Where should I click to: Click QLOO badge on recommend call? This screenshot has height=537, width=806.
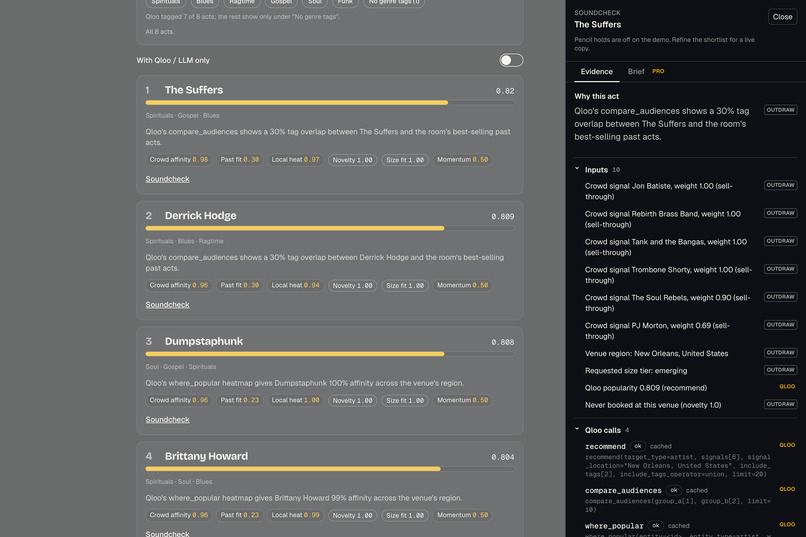787,445
